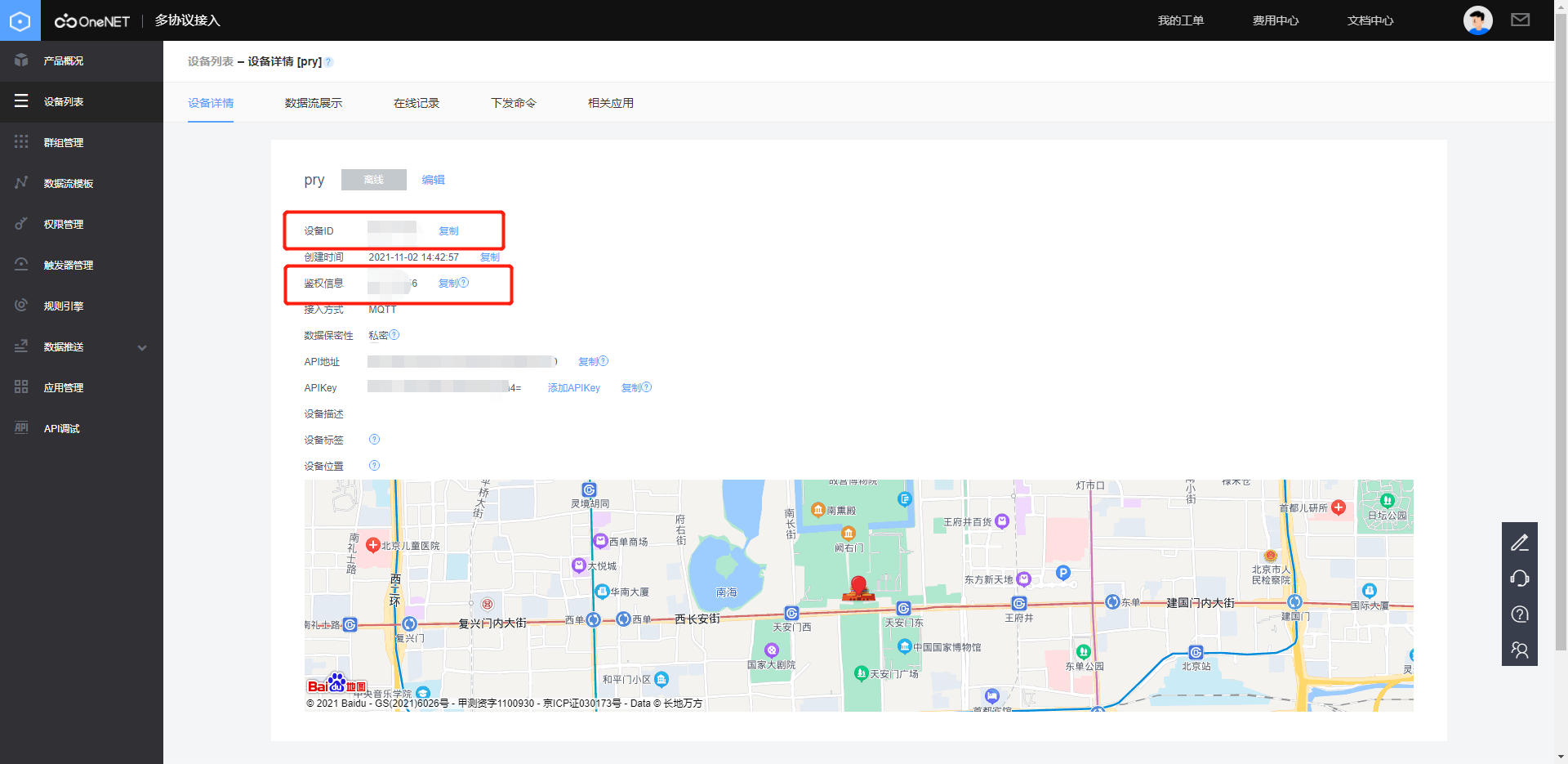Collapse the sidebar via the hamburger icon
1568x764 pixels.
[x=21, y=101]
